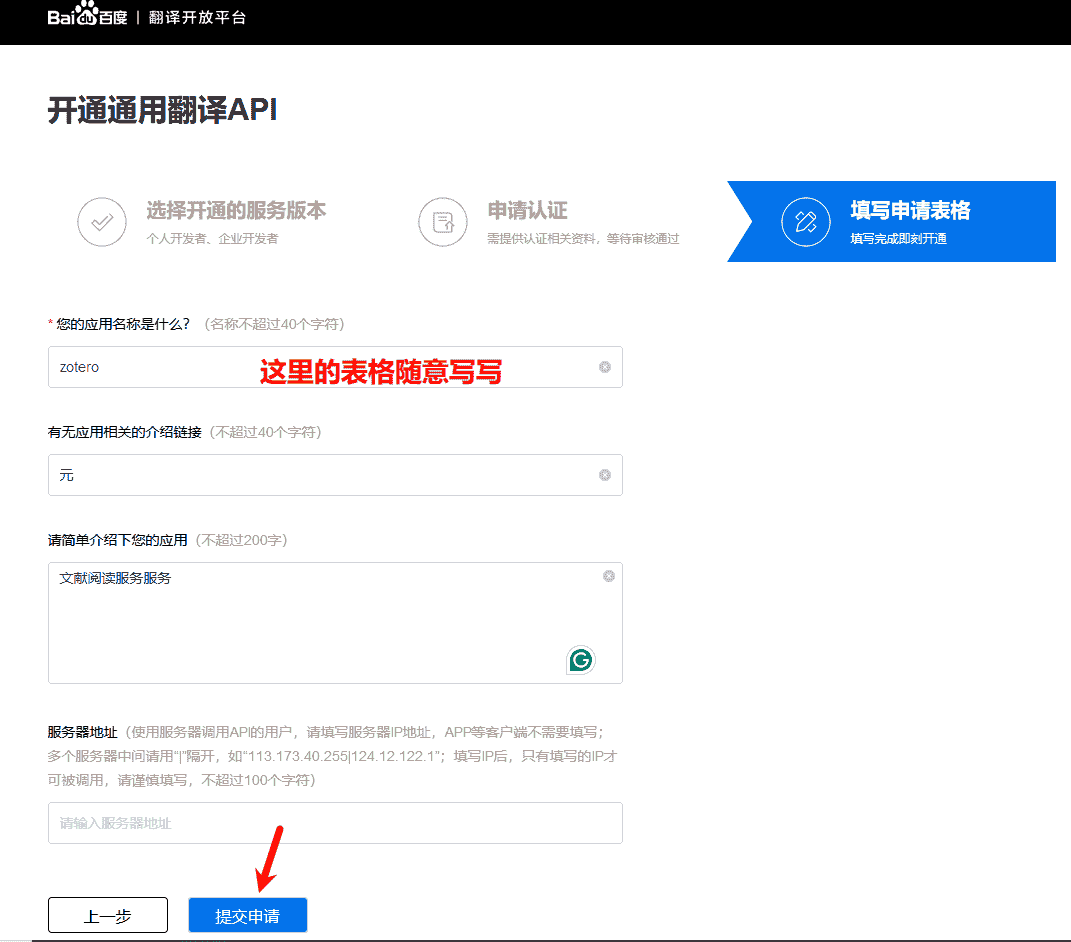1071x942 pixels.
Task: Submit the form via 提交申请 button
Action: click(247, 914)
